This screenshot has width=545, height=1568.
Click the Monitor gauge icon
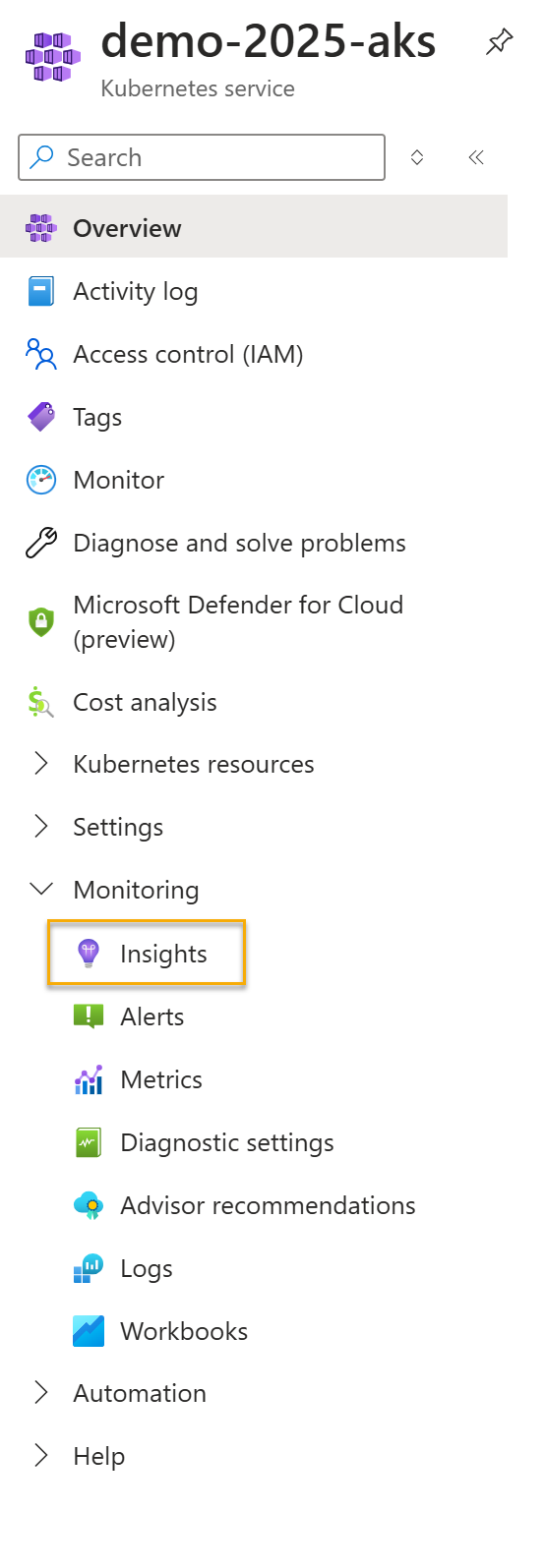[41, 481]
